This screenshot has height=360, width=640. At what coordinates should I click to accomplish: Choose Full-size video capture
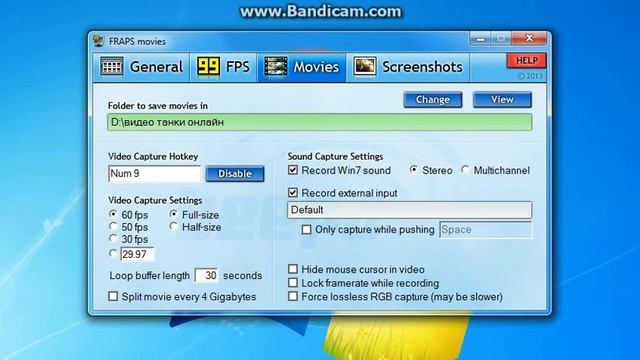tap(174, 214)
